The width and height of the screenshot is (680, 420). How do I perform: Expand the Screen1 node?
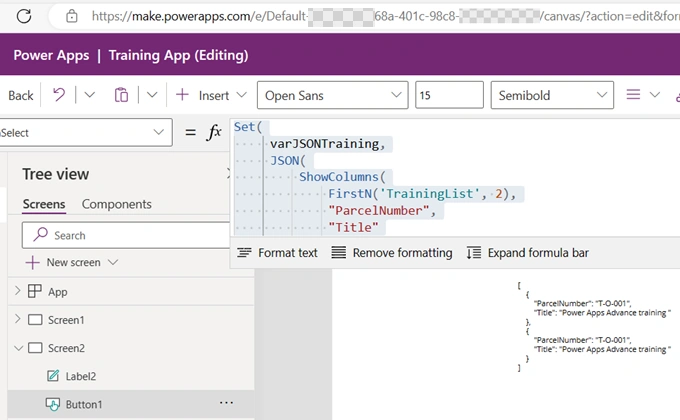(x=17, y=319)
